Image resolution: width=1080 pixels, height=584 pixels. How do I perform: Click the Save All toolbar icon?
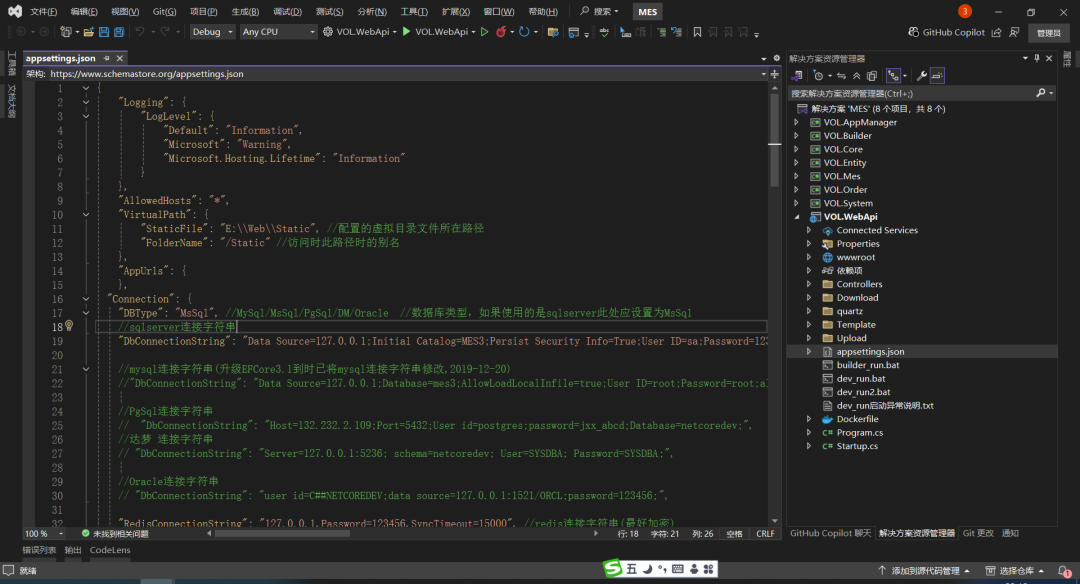pyautogui.click(x=118, y=32)
